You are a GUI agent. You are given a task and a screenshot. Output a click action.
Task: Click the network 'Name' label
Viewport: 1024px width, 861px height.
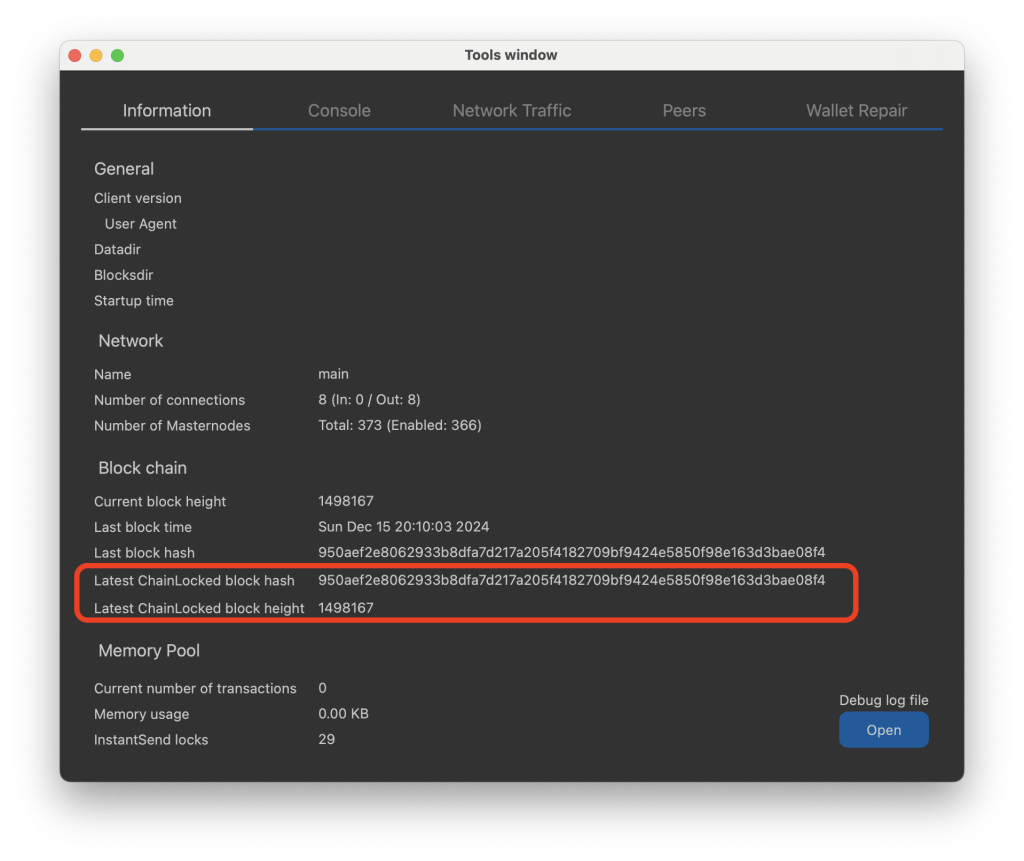(x=112, y=374)
